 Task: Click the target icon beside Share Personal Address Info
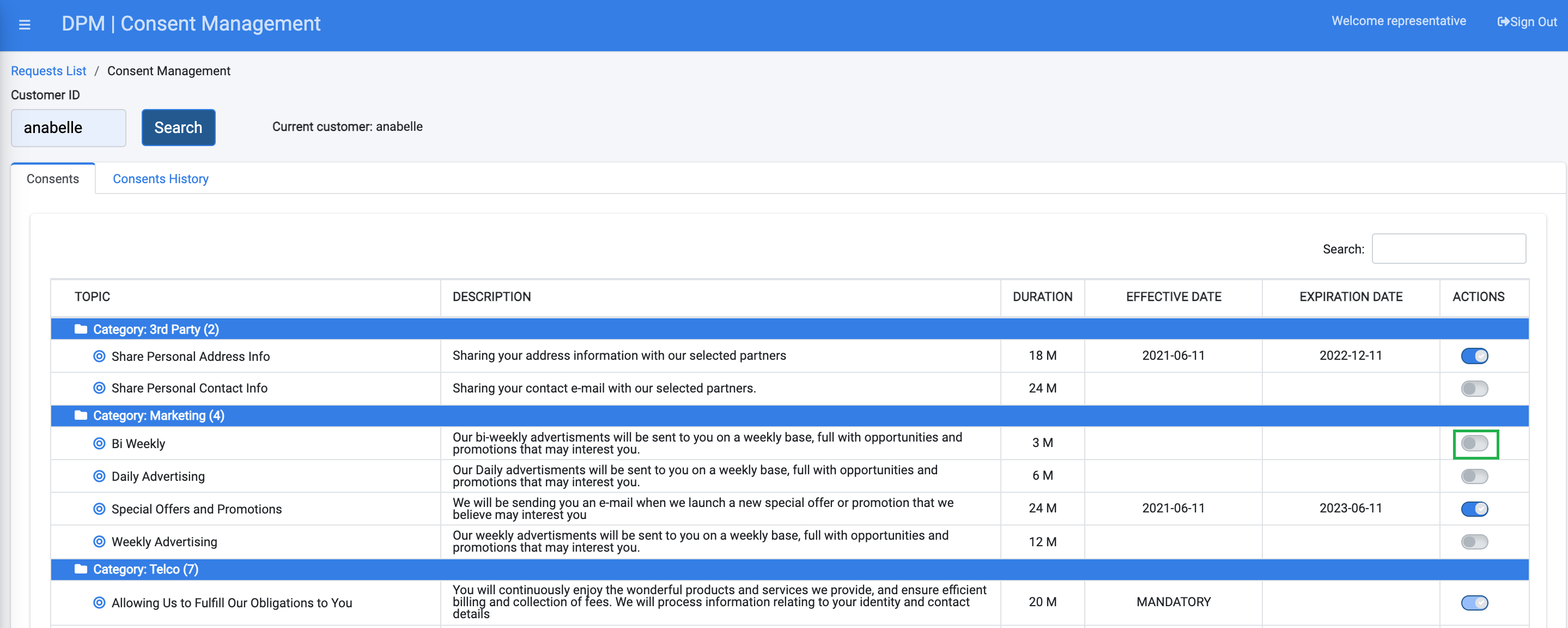click(x=99, y=357)
